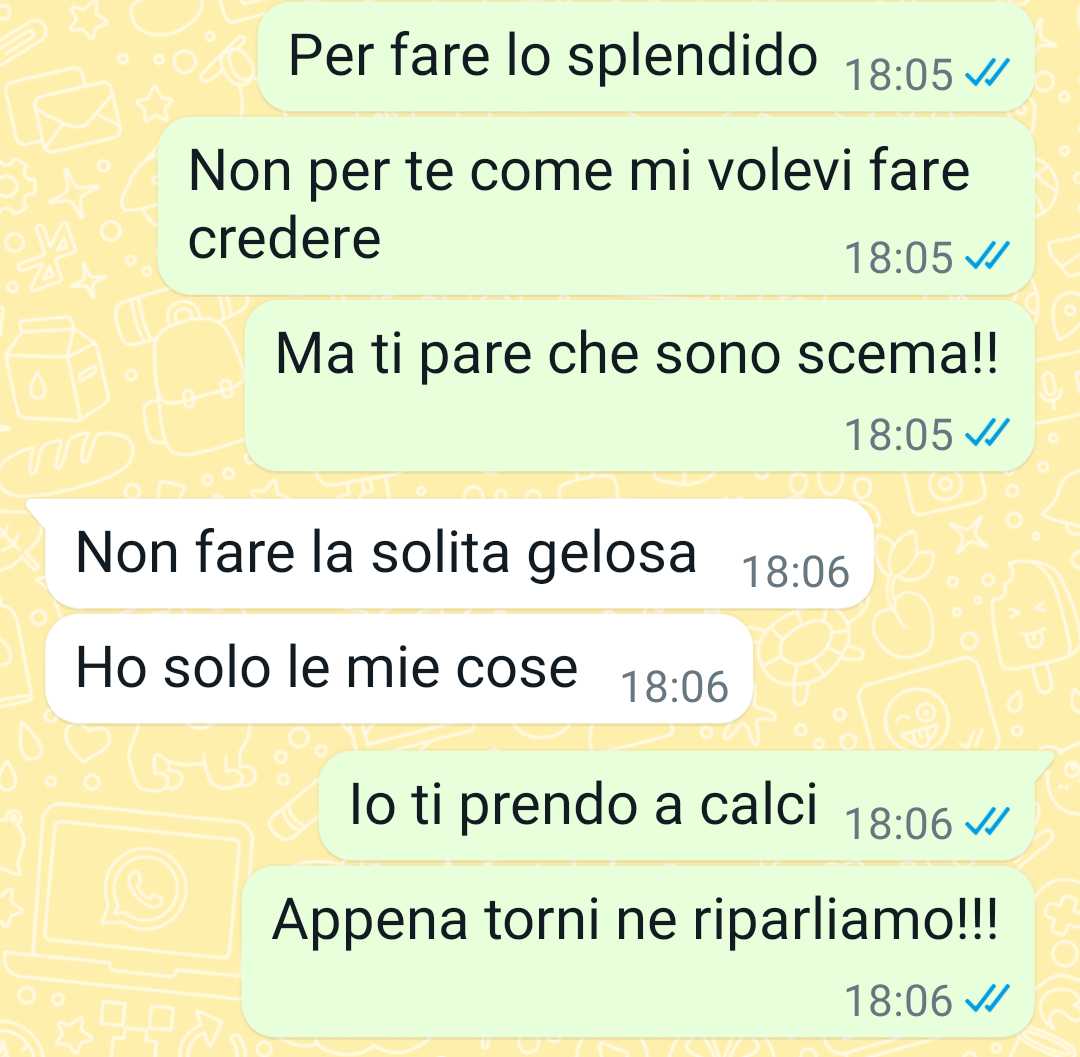Click the 18:05 timestamp under "sono scema!!"
This screenshot has width=1080, height=1057.
pos(899,435)
